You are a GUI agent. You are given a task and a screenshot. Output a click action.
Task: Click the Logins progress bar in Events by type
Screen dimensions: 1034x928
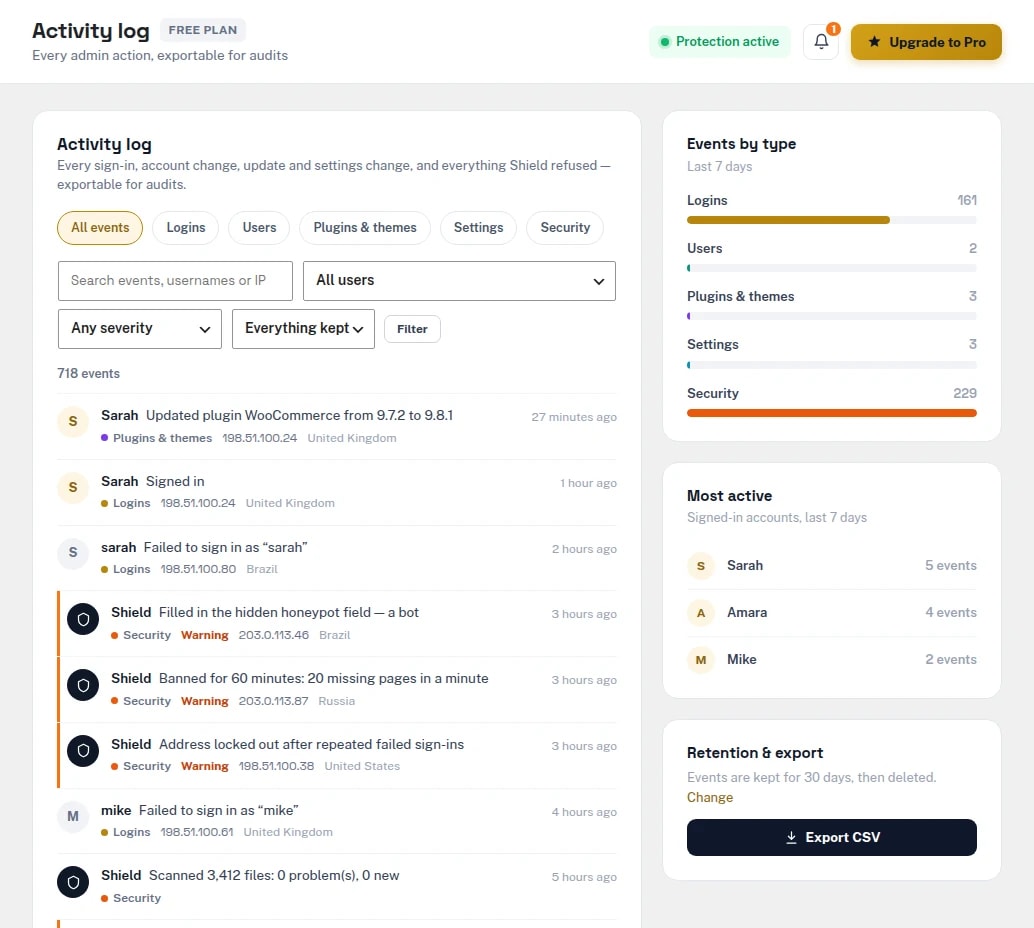(x=832, y=220)
